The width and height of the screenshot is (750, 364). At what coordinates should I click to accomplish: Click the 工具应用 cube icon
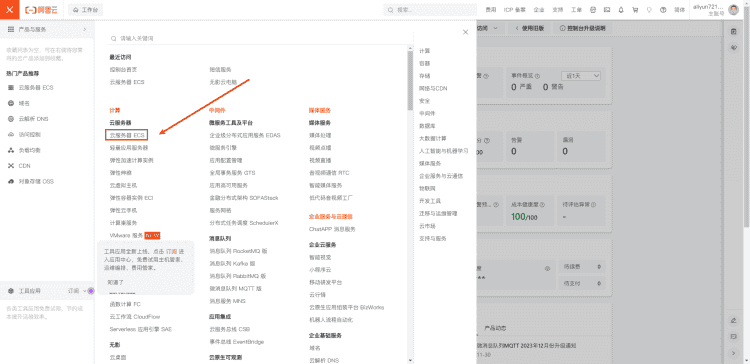(11, 291)
